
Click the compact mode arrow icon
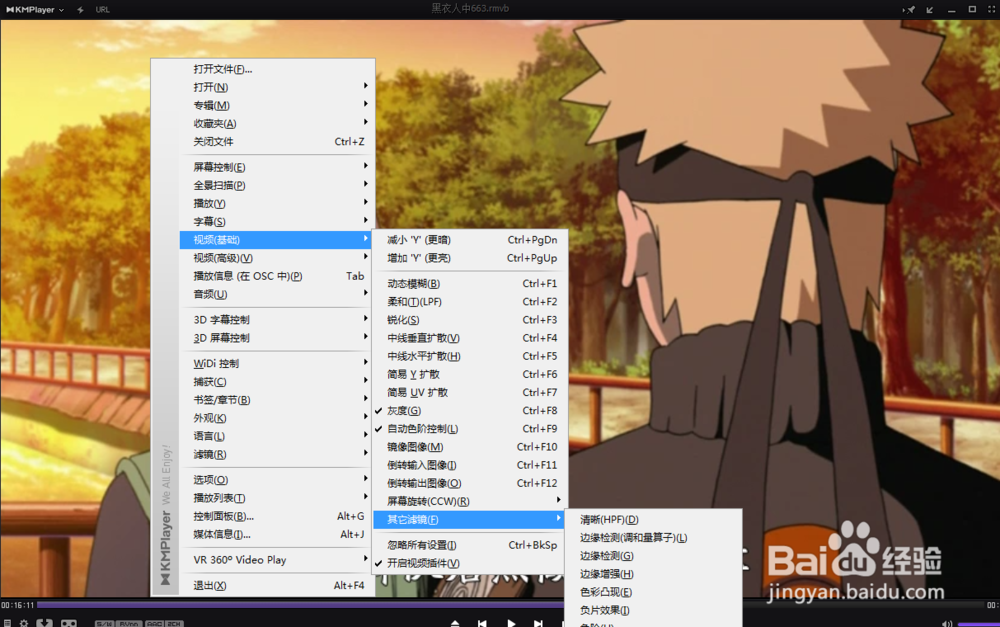930,10
